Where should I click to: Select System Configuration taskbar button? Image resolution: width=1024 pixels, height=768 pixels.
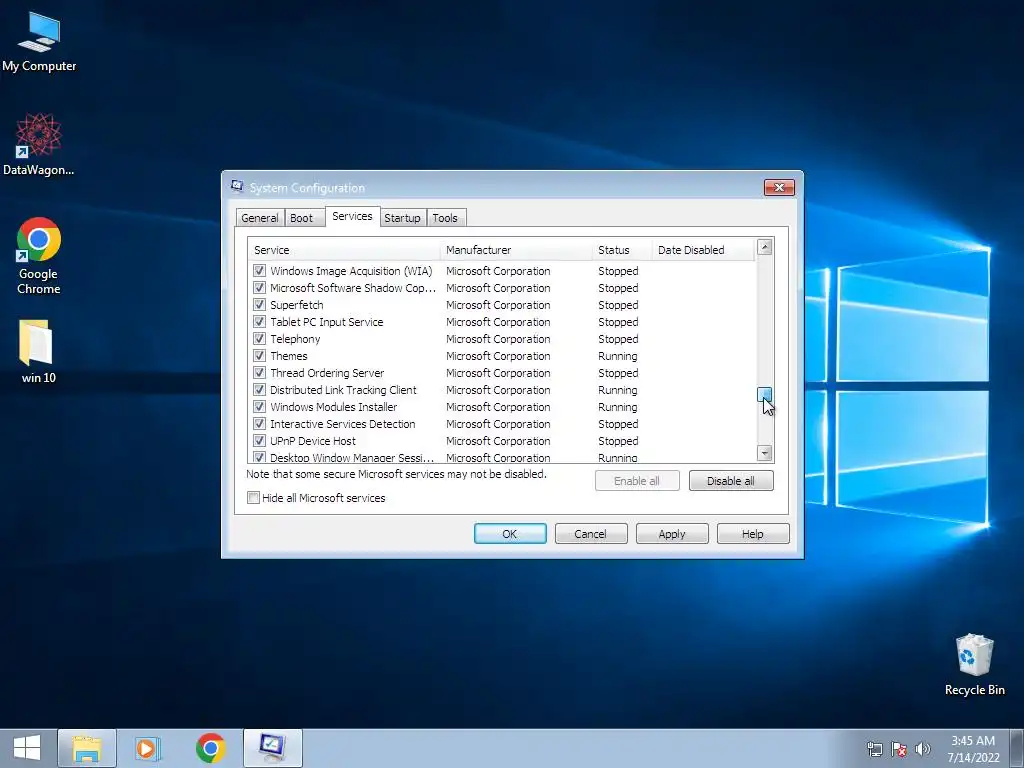[x=272, y=748]
